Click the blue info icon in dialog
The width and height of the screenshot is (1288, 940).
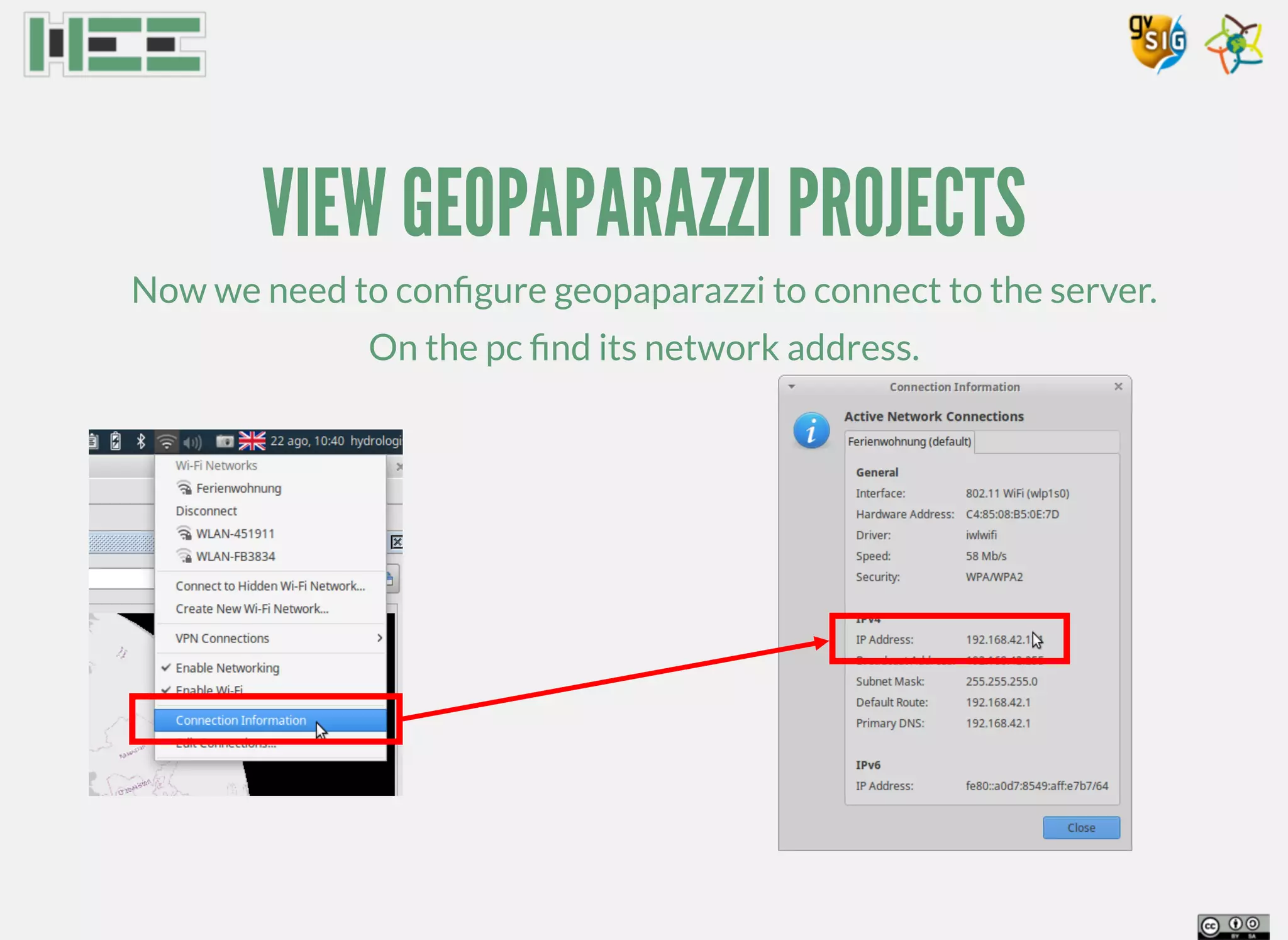[811, 431]
